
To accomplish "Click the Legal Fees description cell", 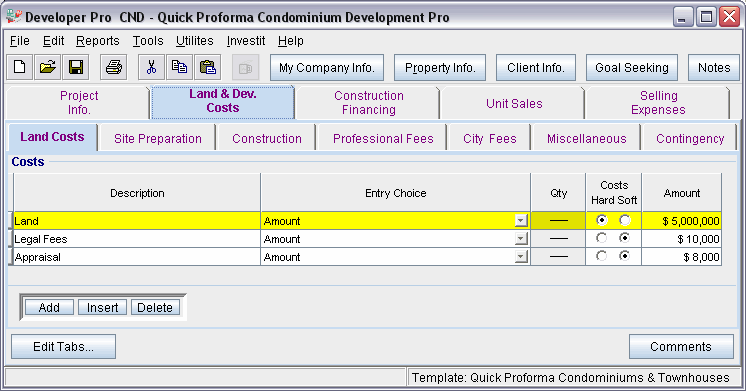I will click(x=137, y=239).
